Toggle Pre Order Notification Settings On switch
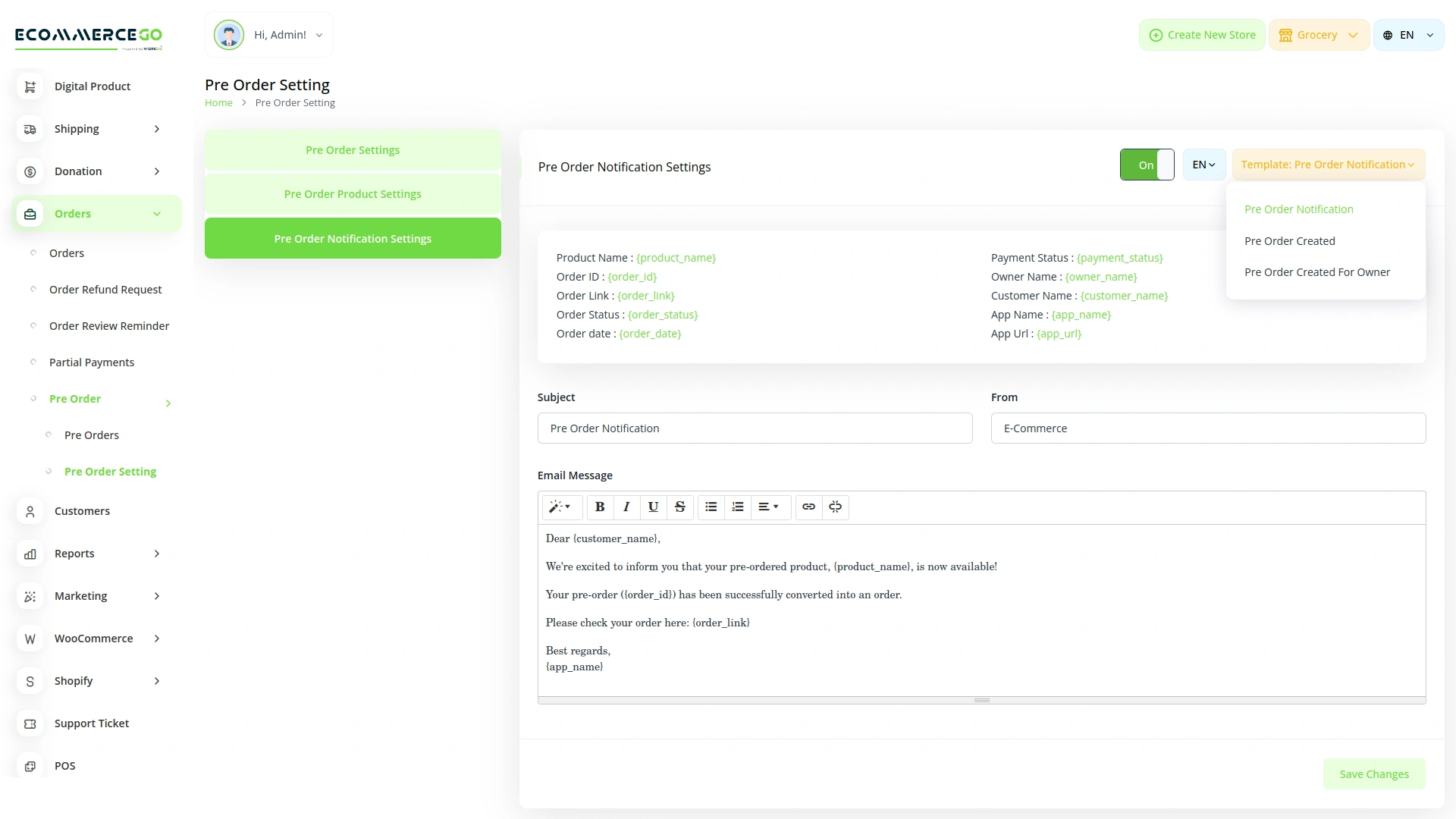1456x819 pixels. (x=1146, y=164)
